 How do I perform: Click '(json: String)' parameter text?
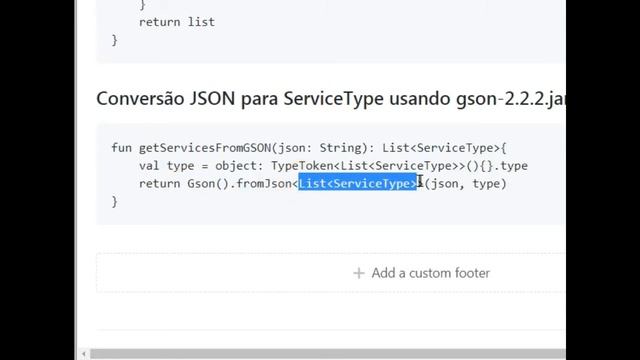[319, 148]
